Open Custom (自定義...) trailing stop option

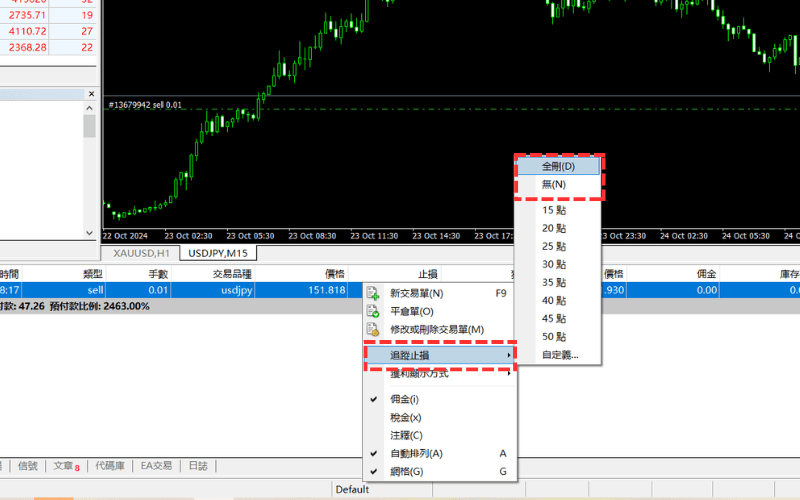[560, 355]
